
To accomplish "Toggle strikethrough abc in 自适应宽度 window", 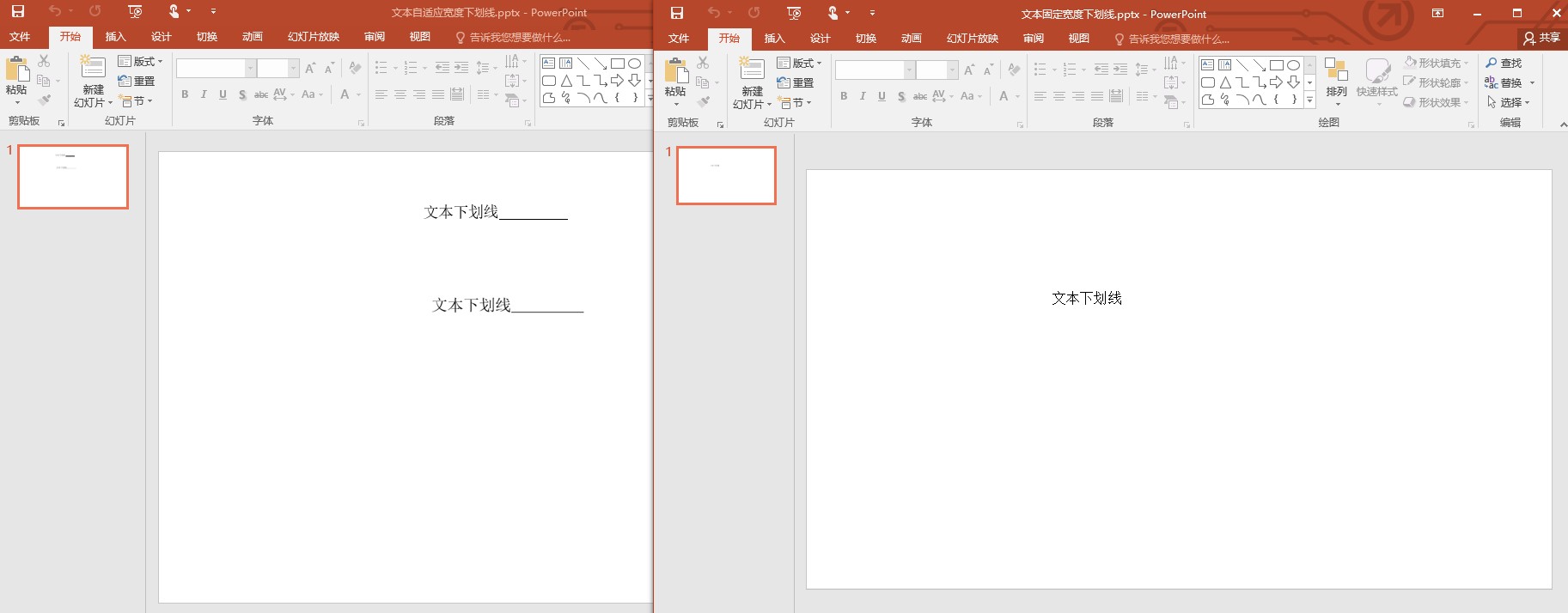I will [x=261, y=94].
